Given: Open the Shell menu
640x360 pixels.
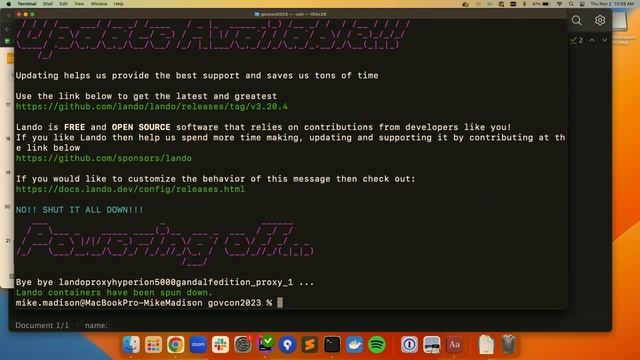Looking at the screenshot, I should (x=48, y=4).
